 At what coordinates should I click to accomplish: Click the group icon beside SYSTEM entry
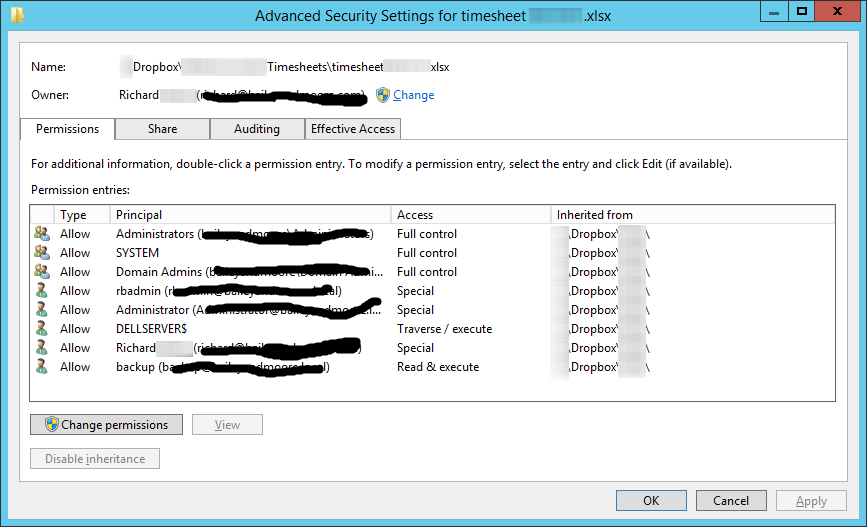point(41,253)
